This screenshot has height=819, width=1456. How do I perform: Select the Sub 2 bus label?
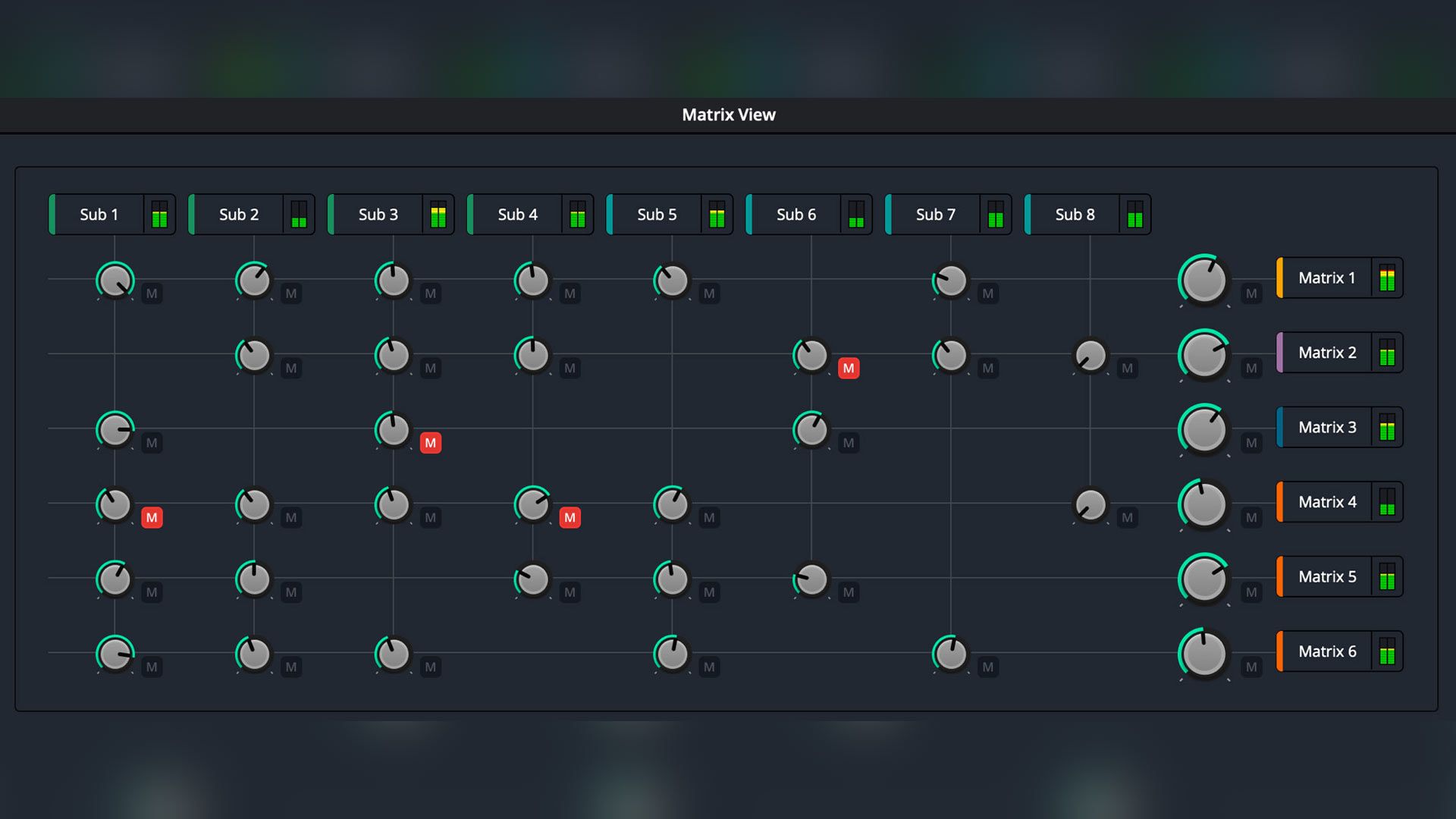click(239, 215)
